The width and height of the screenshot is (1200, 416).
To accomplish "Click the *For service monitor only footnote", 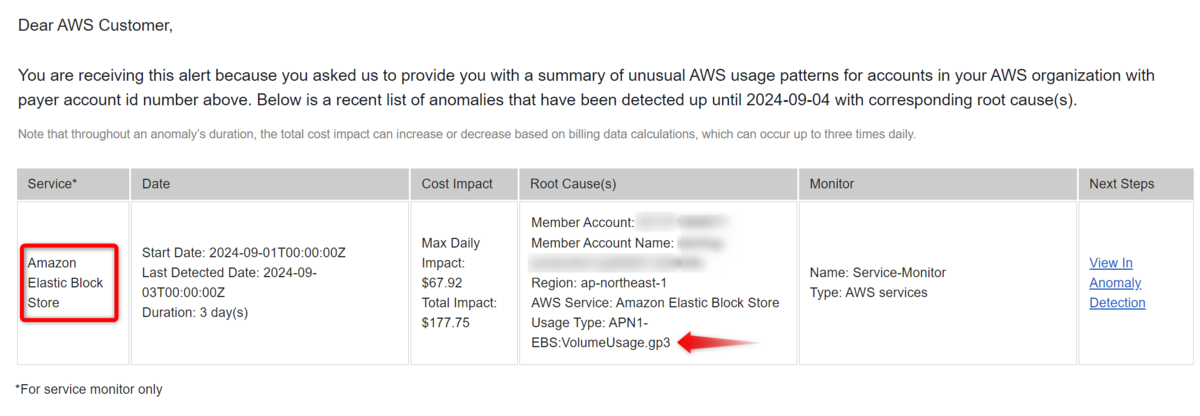I will (89, 388).
